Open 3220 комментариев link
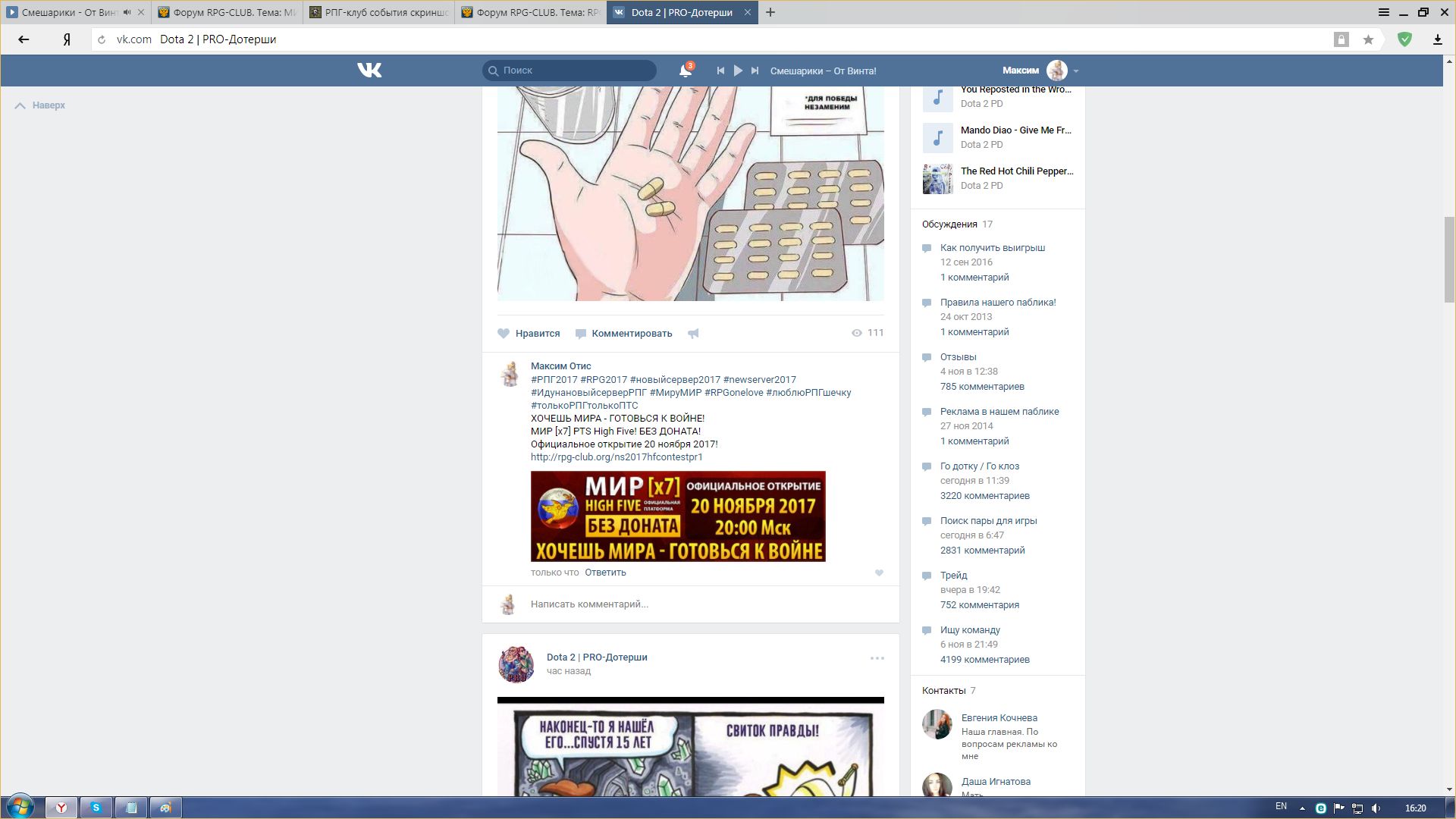1456x819 pixels. point(985,496)
